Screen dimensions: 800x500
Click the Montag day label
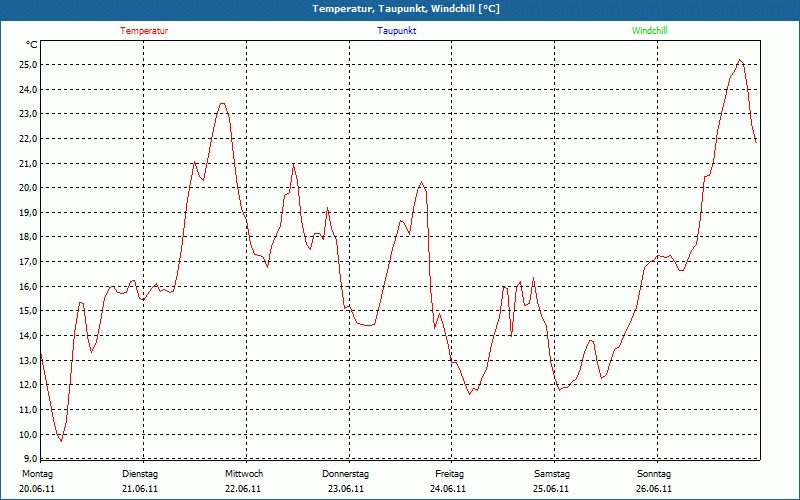click(x=37, y=474)
